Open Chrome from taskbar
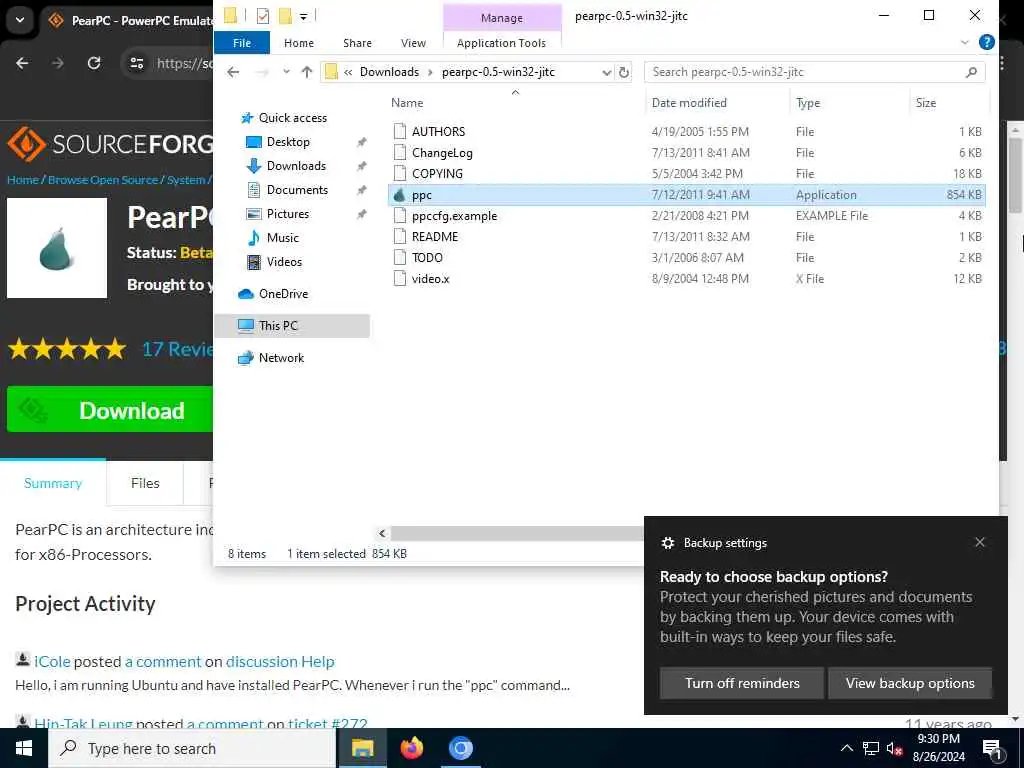The height and width of the screenshot is (768, 1024). (x=460, y=748)
